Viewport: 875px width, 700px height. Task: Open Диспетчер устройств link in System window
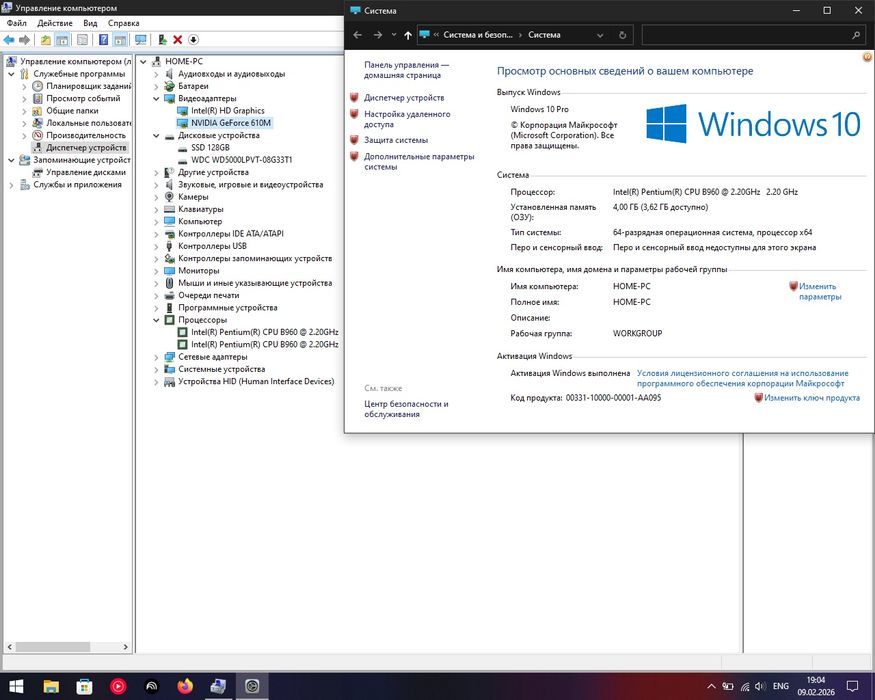[x=404, y=98]
